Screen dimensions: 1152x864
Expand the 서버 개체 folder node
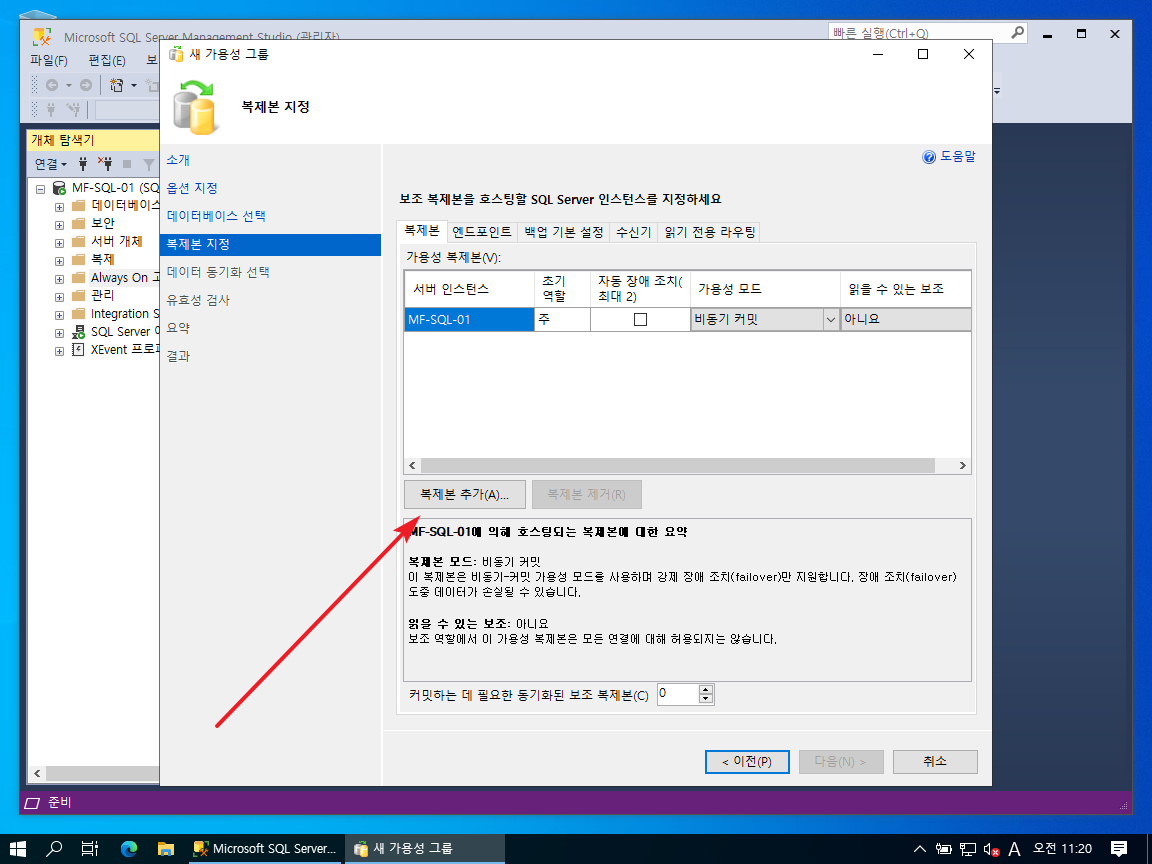(60, 242)
